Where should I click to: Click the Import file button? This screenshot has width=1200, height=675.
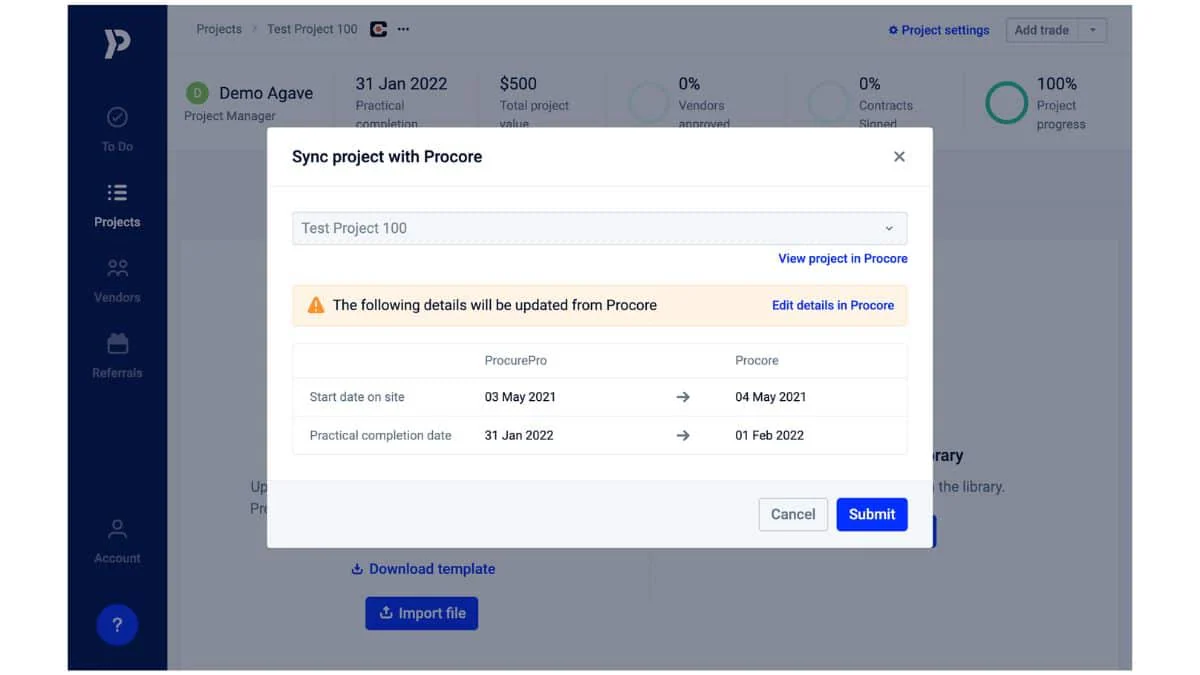pyautogui.click(x=422, y=613)
